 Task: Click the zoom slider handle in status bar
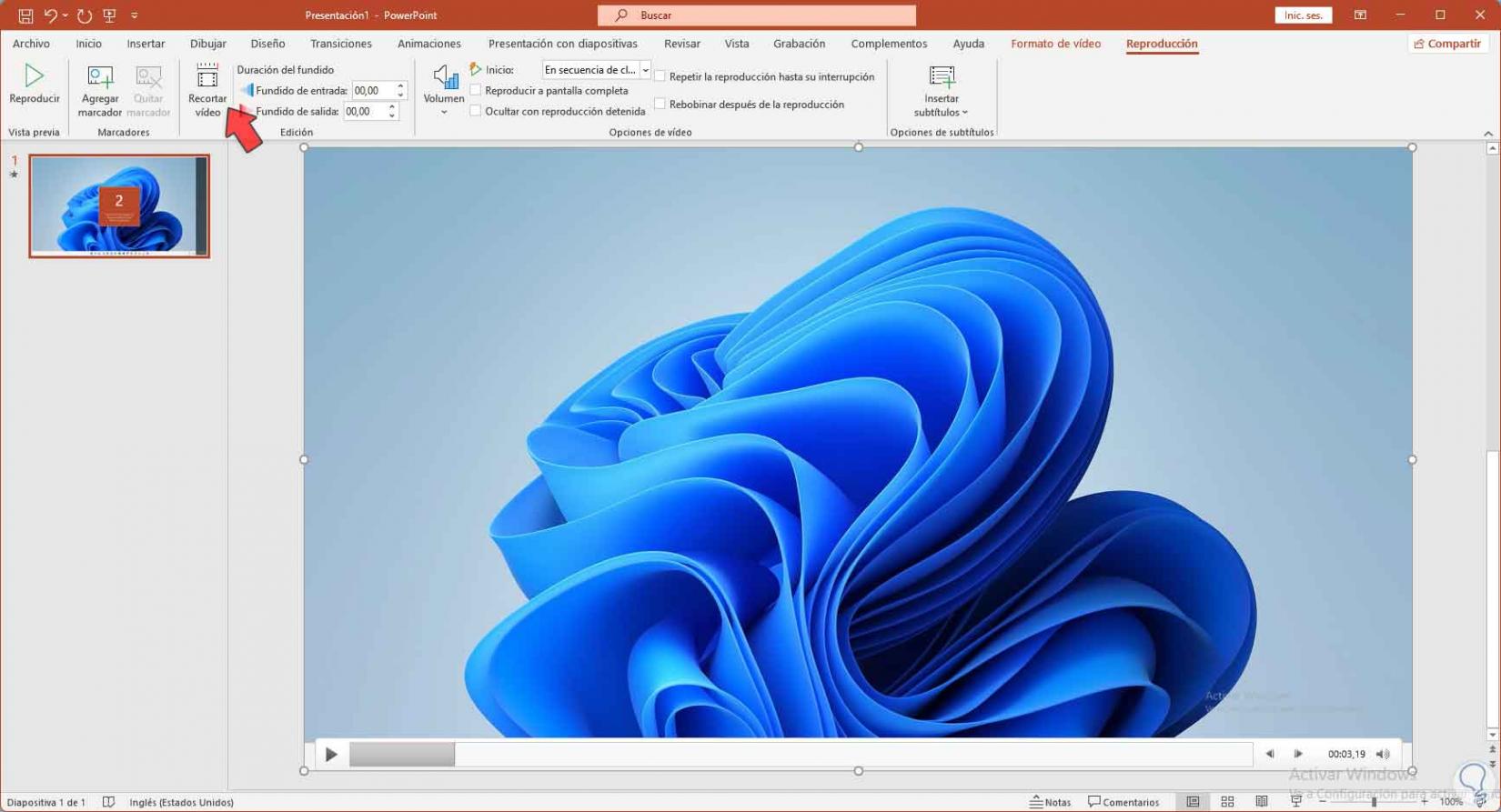pos(1374,802)
